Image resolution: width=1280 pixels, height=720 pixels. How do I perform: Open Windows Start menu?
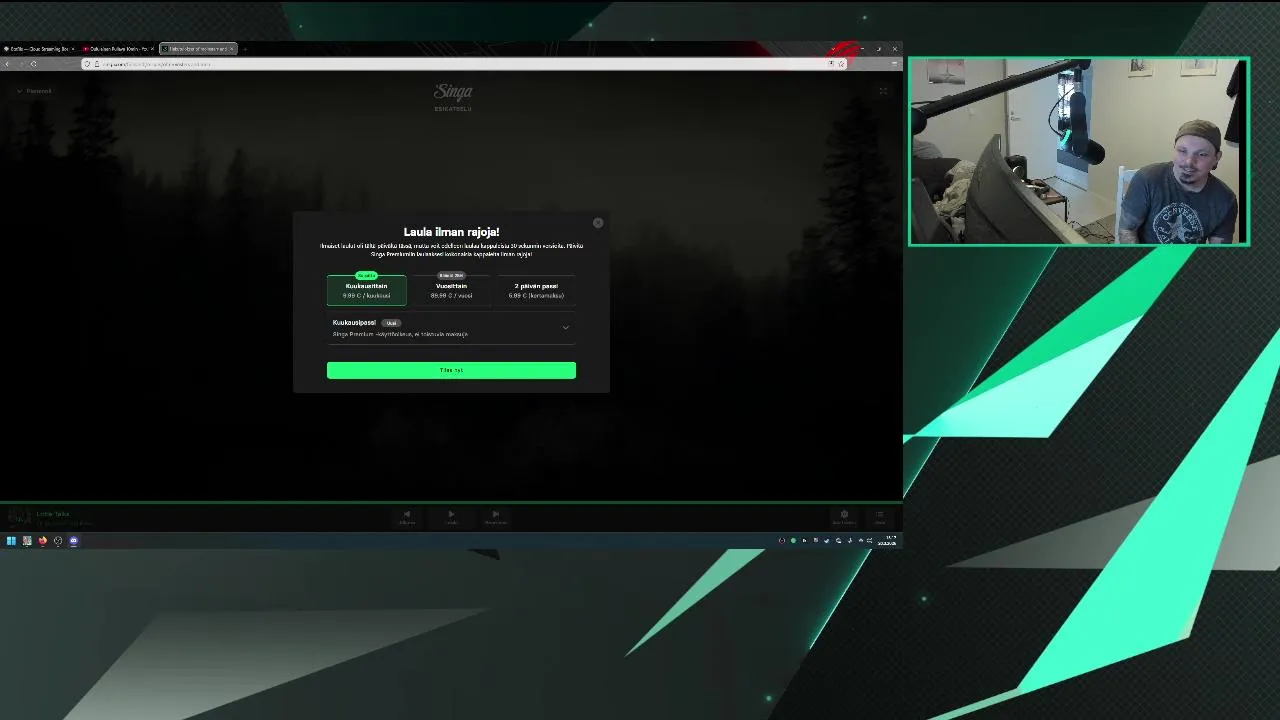11,541
